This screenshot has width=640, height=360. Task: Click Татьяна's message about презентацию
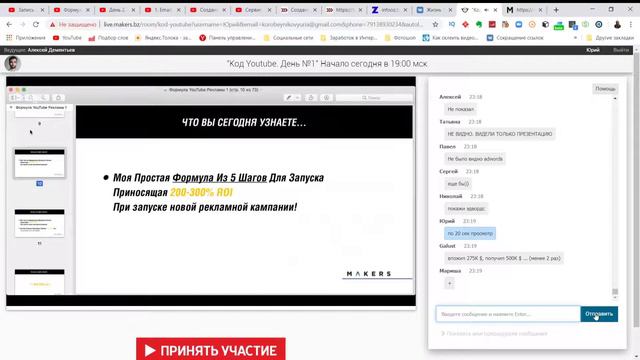500,134
